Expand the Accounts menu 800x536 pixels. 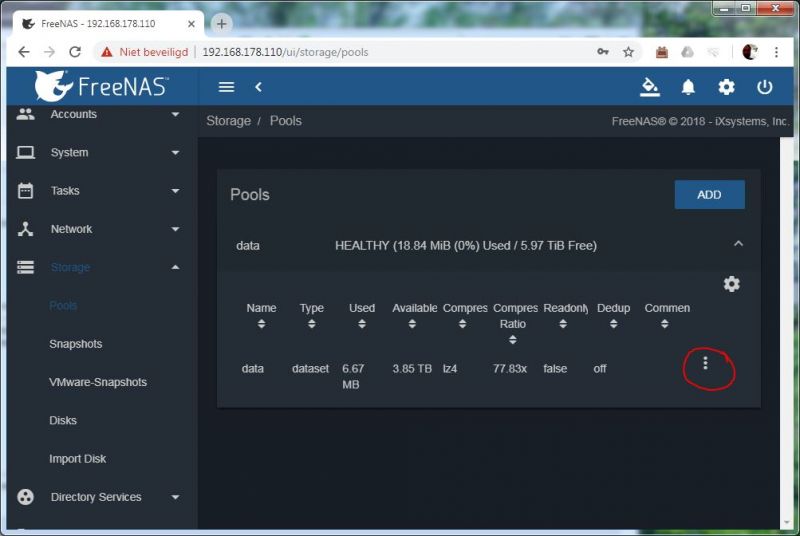point(176,114)
